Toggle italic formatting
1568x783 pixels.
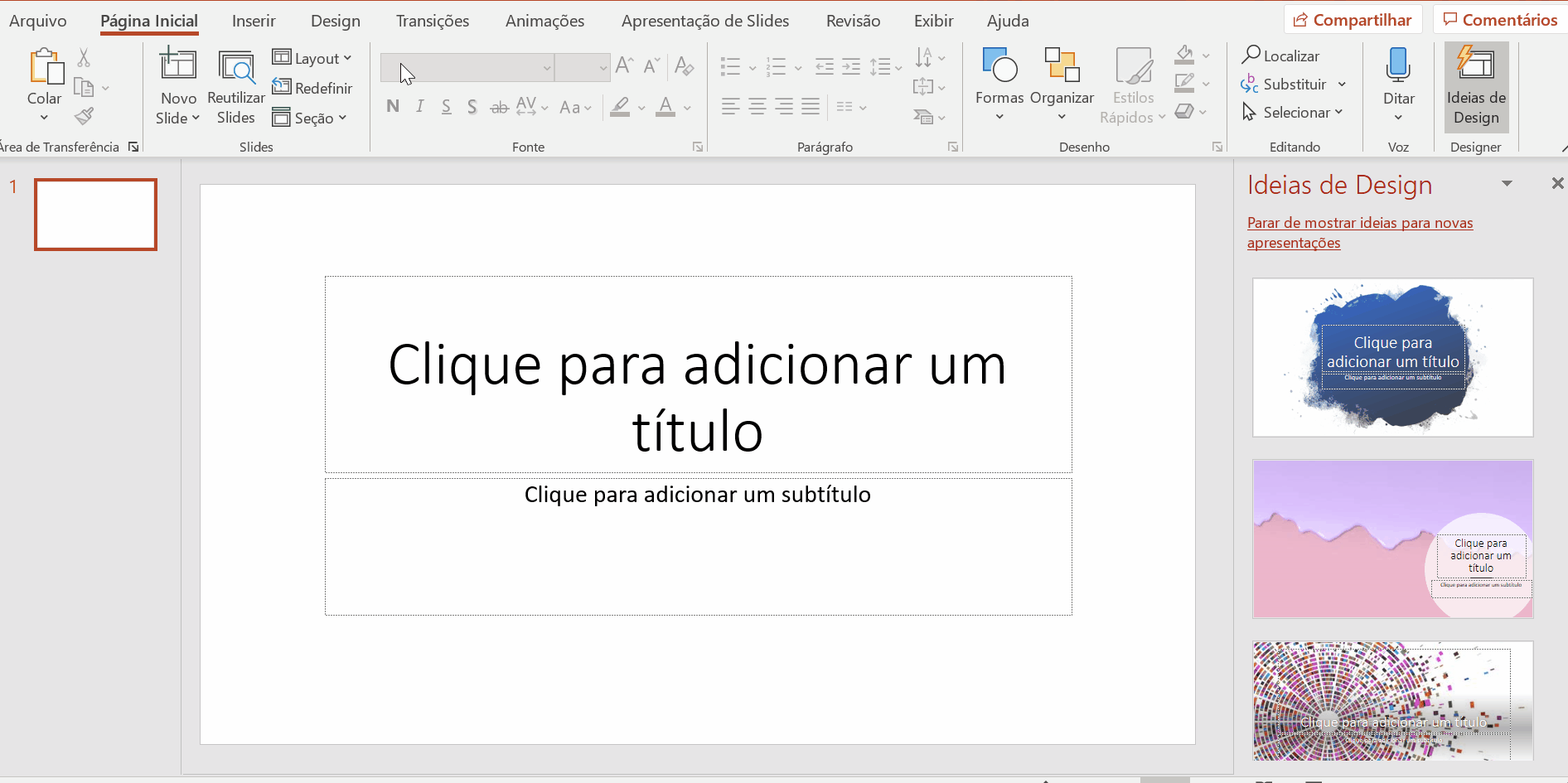click(420, 106)
